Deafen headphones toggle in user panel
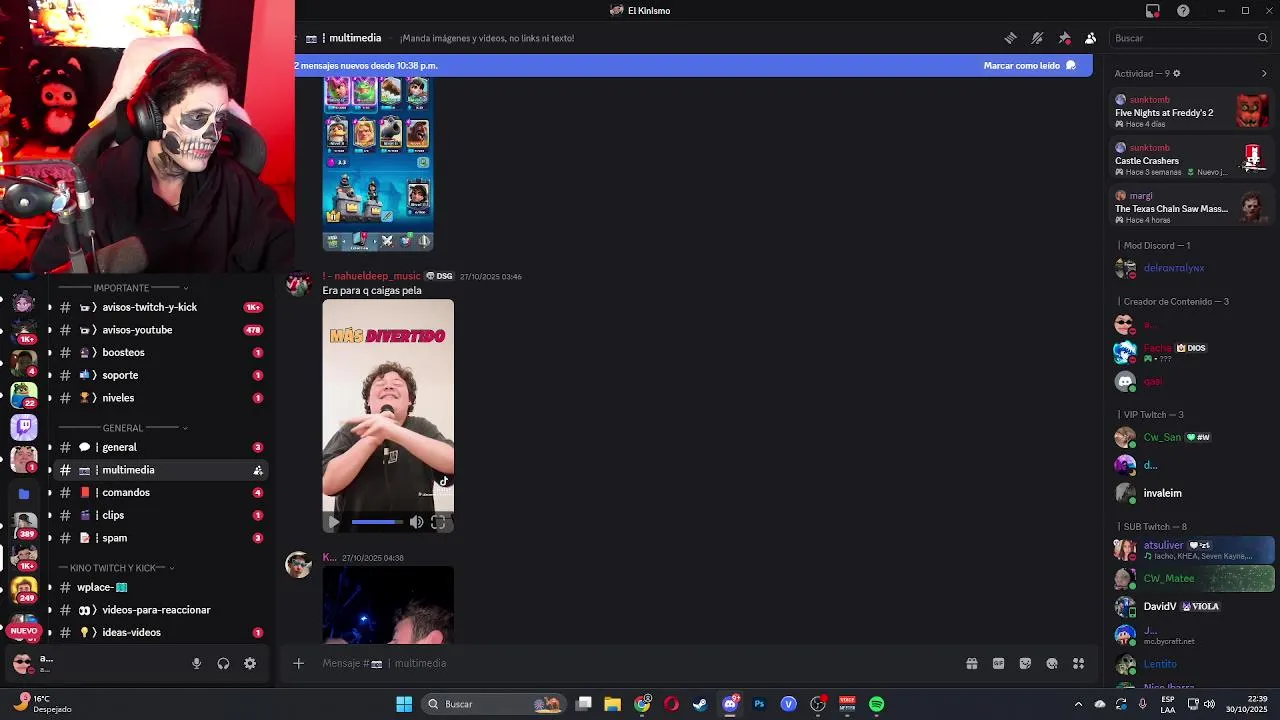 tap(223, 663)
